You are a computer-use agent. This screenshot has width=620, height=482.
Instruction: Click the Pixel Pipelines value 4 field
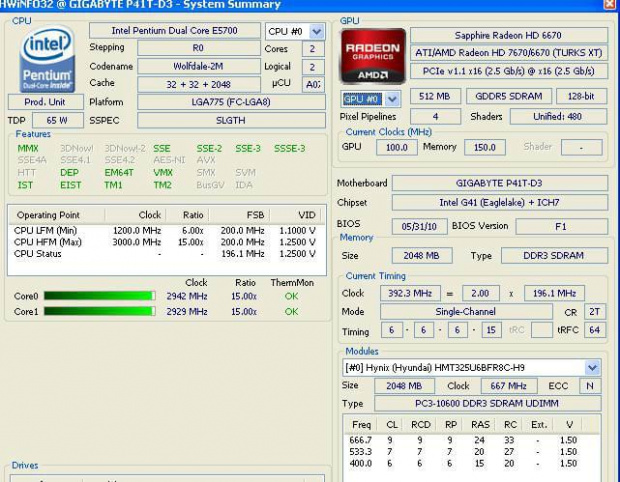click(435, 117)
